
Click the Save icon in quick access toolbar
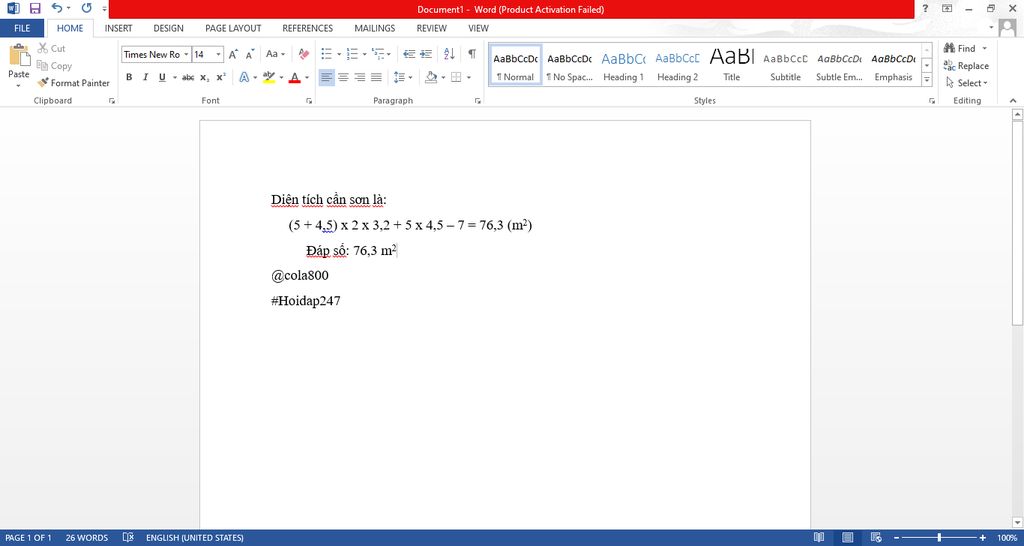[x=35, y=8]
